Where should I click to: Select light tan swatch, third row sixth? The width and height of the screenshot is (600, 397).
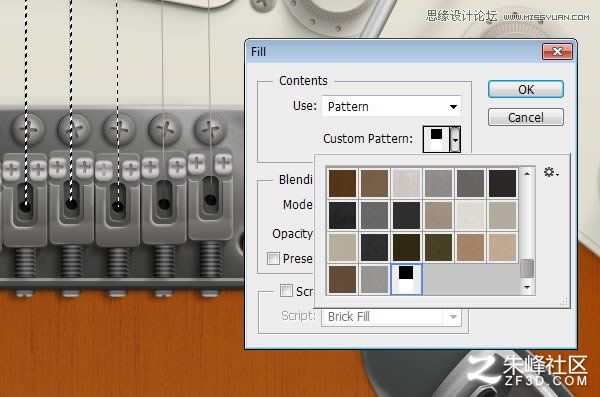click(502, 247)
